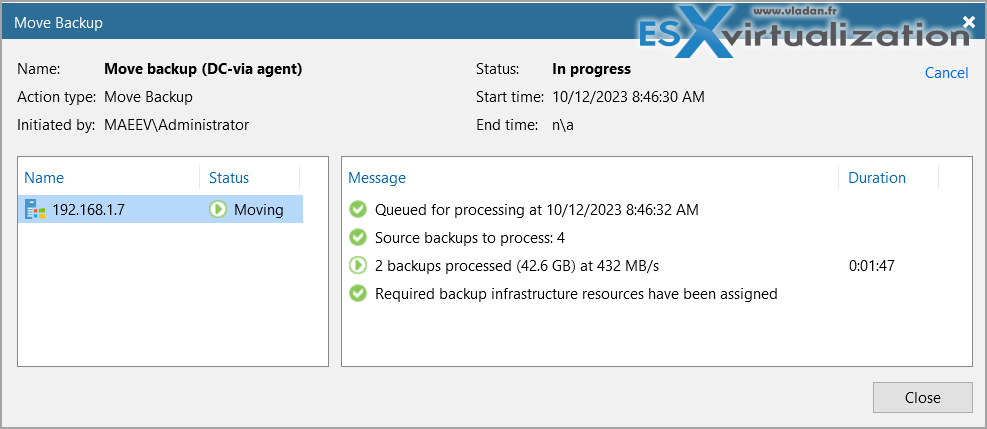Click the Windows server icon next to 192.168.1.7
The height and width of the screenshot is (429, 987).
35,209
